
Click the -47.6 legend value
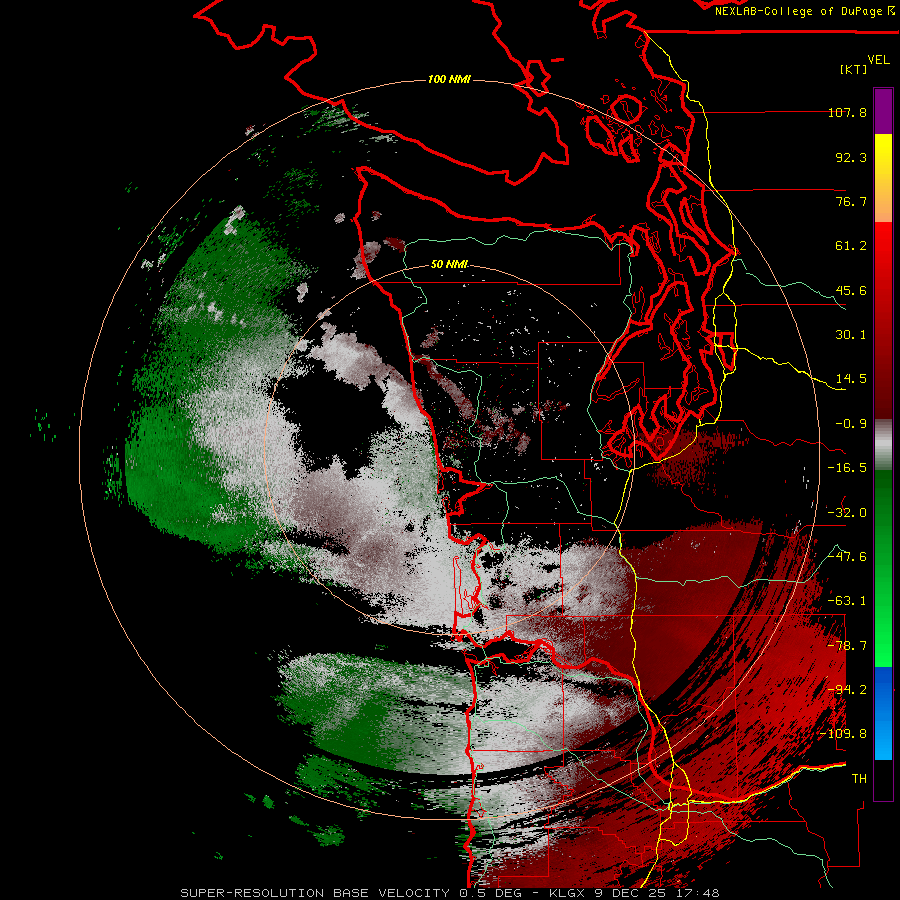click(x=847, y=557)
